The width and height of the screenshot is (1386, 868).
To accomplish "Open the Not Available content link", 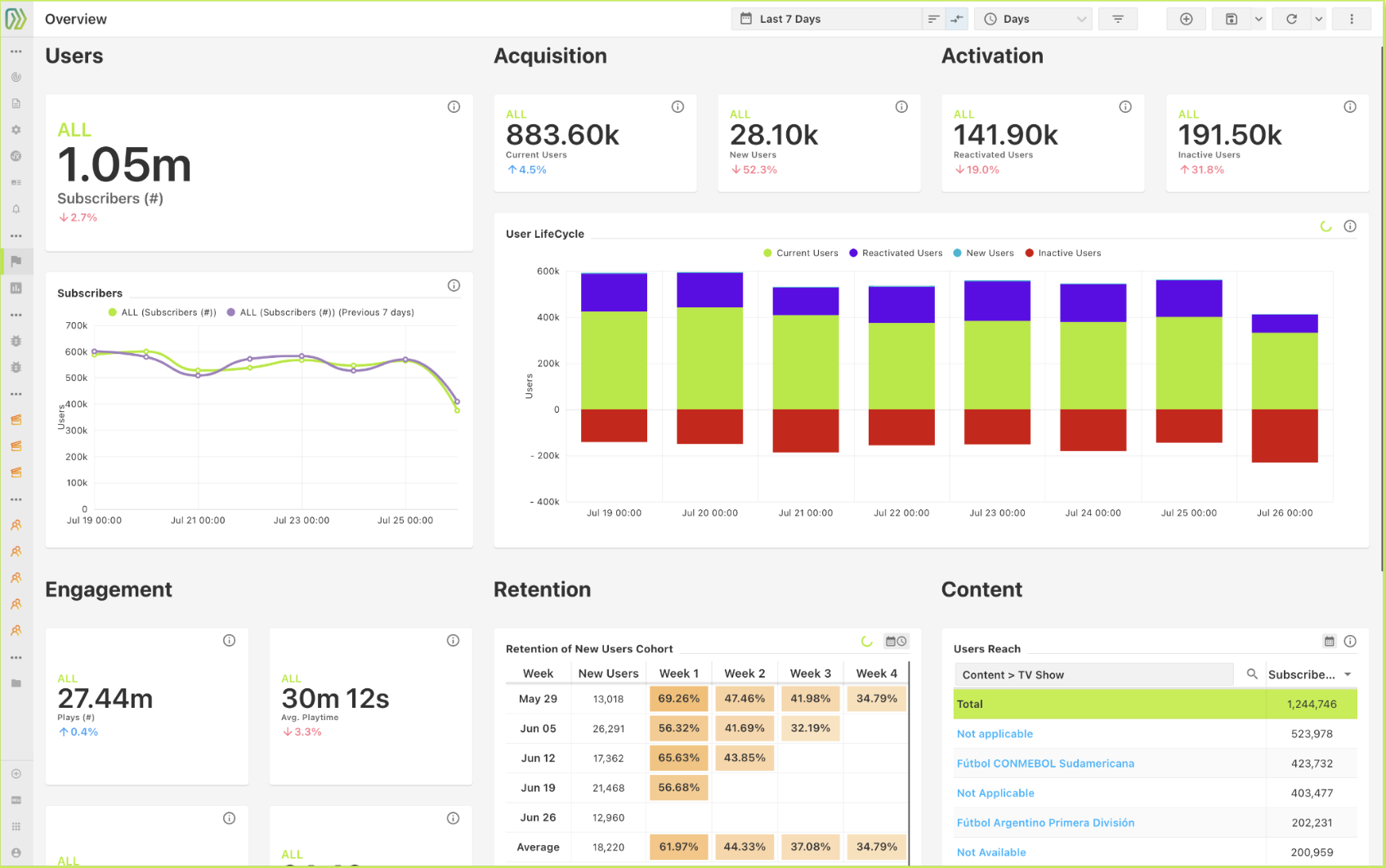I will 991,852.
